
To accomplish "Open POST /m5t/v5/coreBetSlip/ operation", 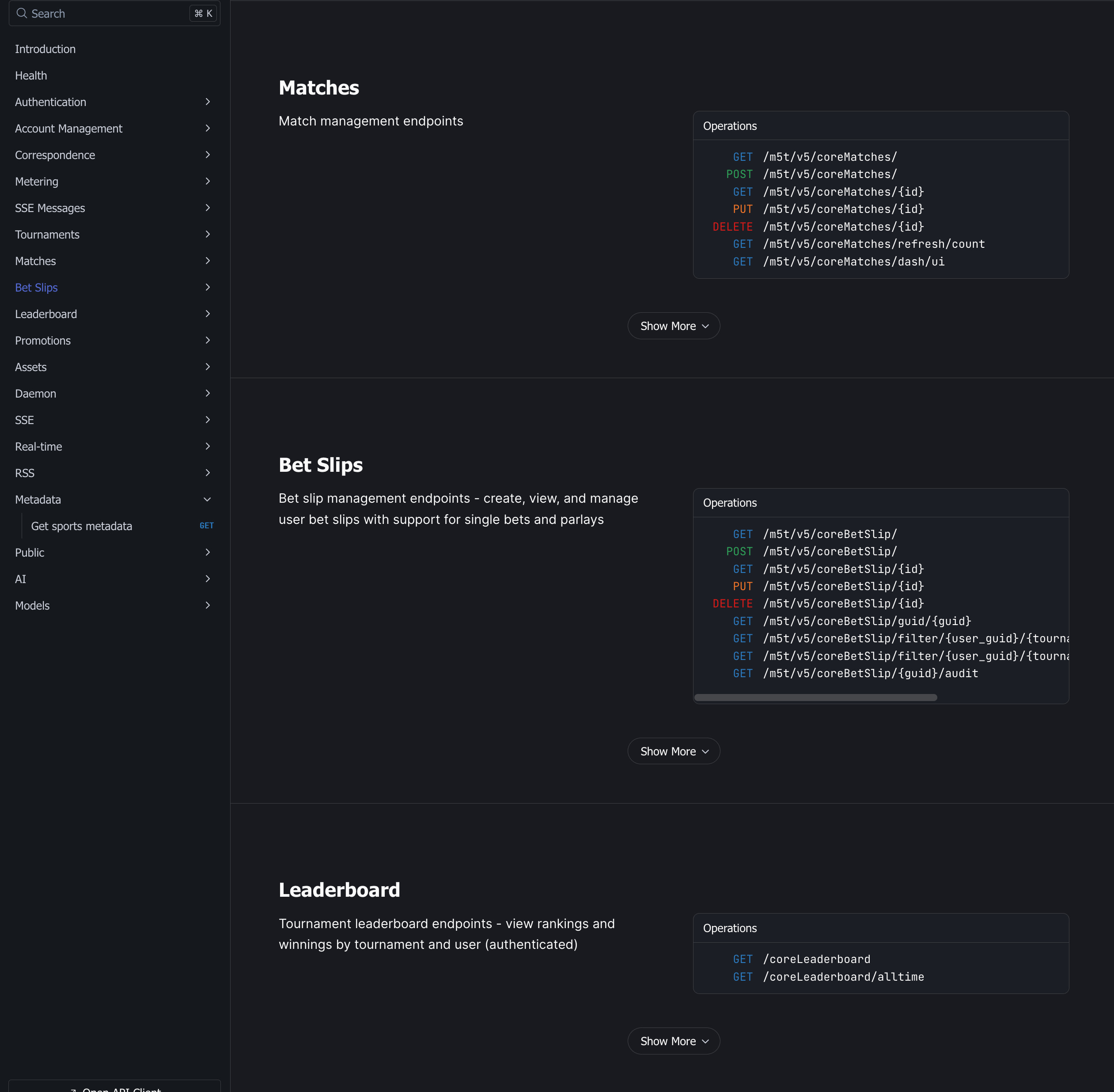I will (x=811, y=551).
